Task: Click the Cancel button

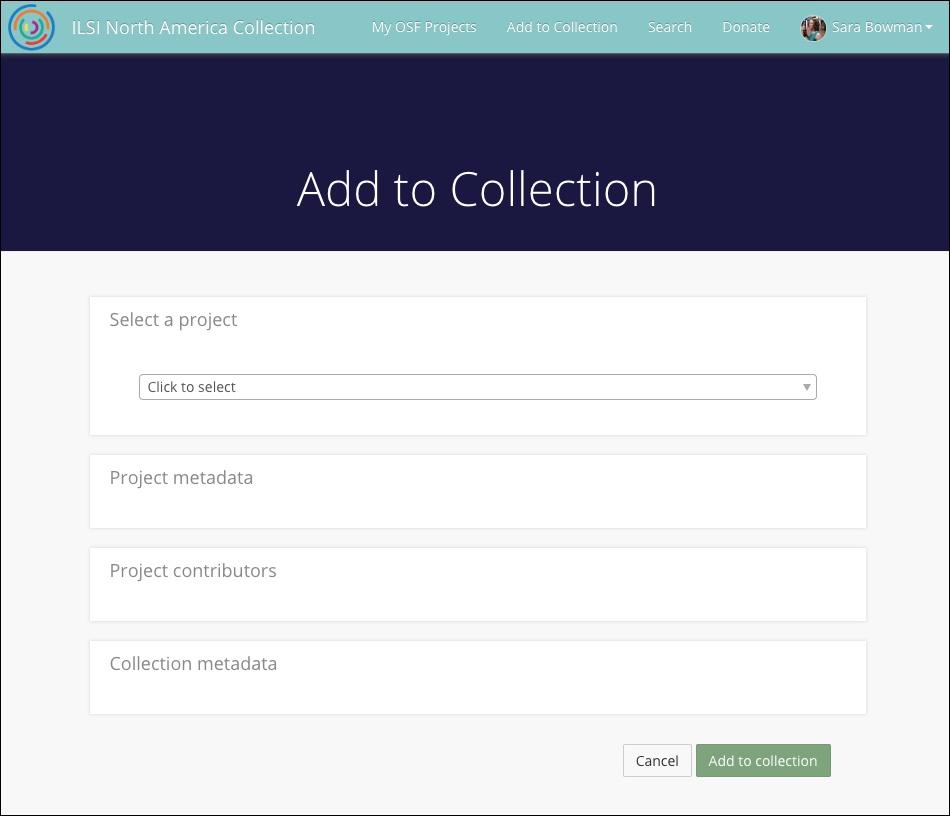Action: click(657, 760)
